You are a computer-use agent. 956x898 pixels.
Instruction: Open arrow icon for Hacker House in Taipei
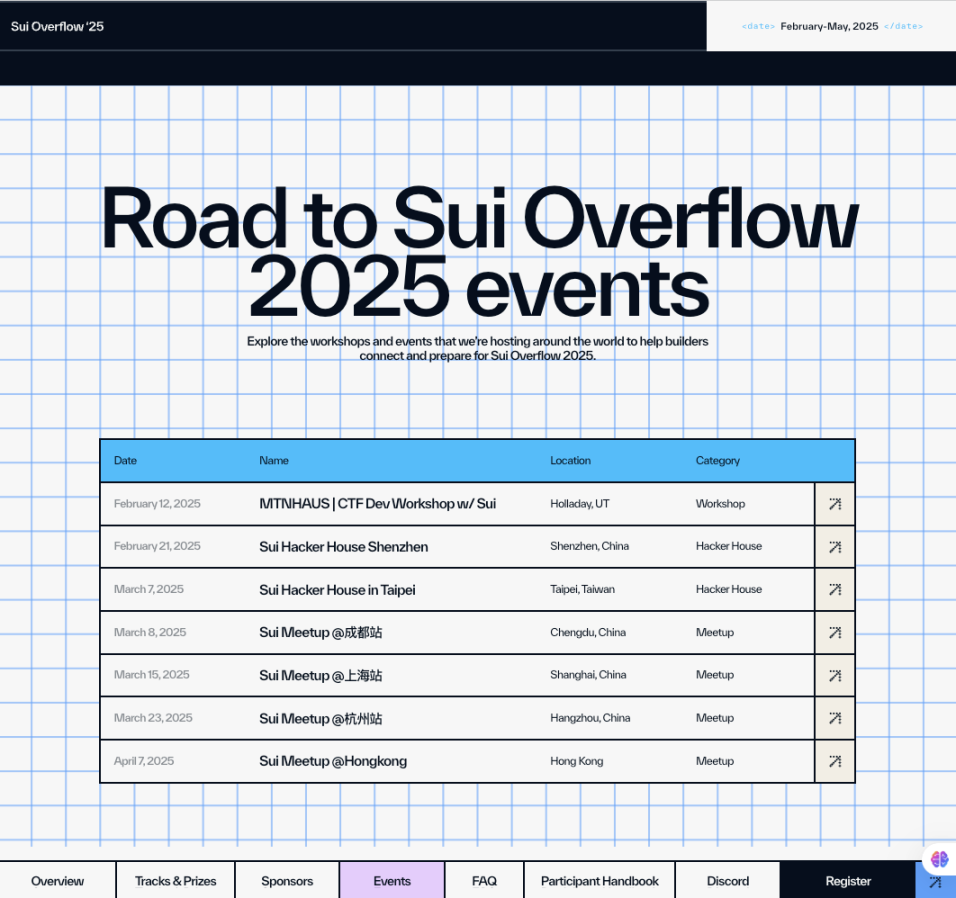[x=834, y=590]
